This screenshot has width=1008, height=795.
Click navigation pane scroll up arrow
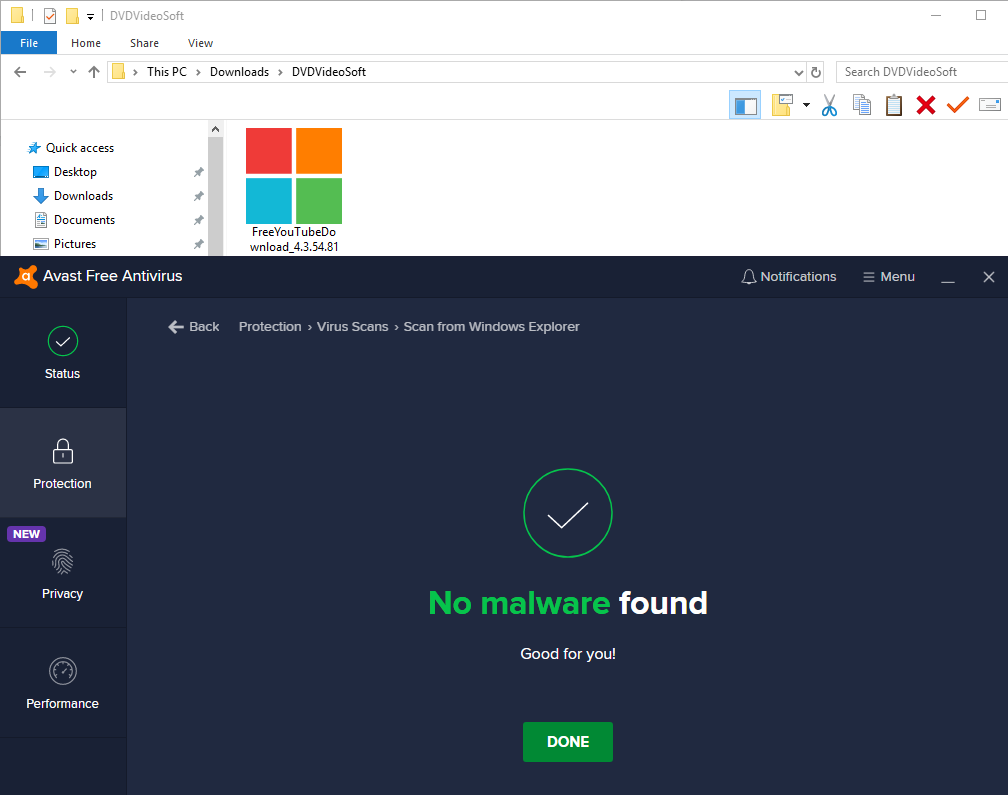coord(215,129)
